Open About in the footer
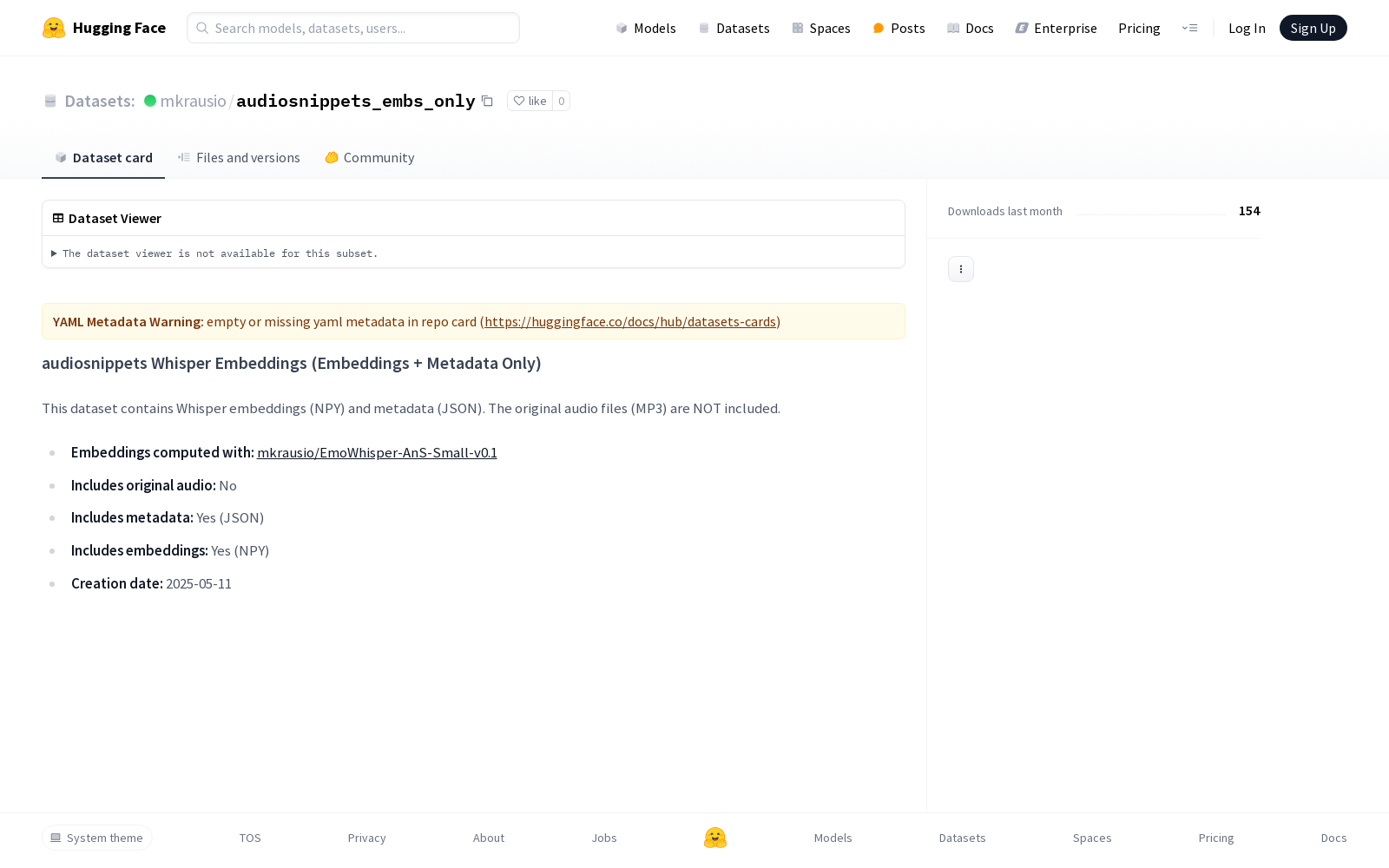 pyautogui.click(x=489, y=838)
